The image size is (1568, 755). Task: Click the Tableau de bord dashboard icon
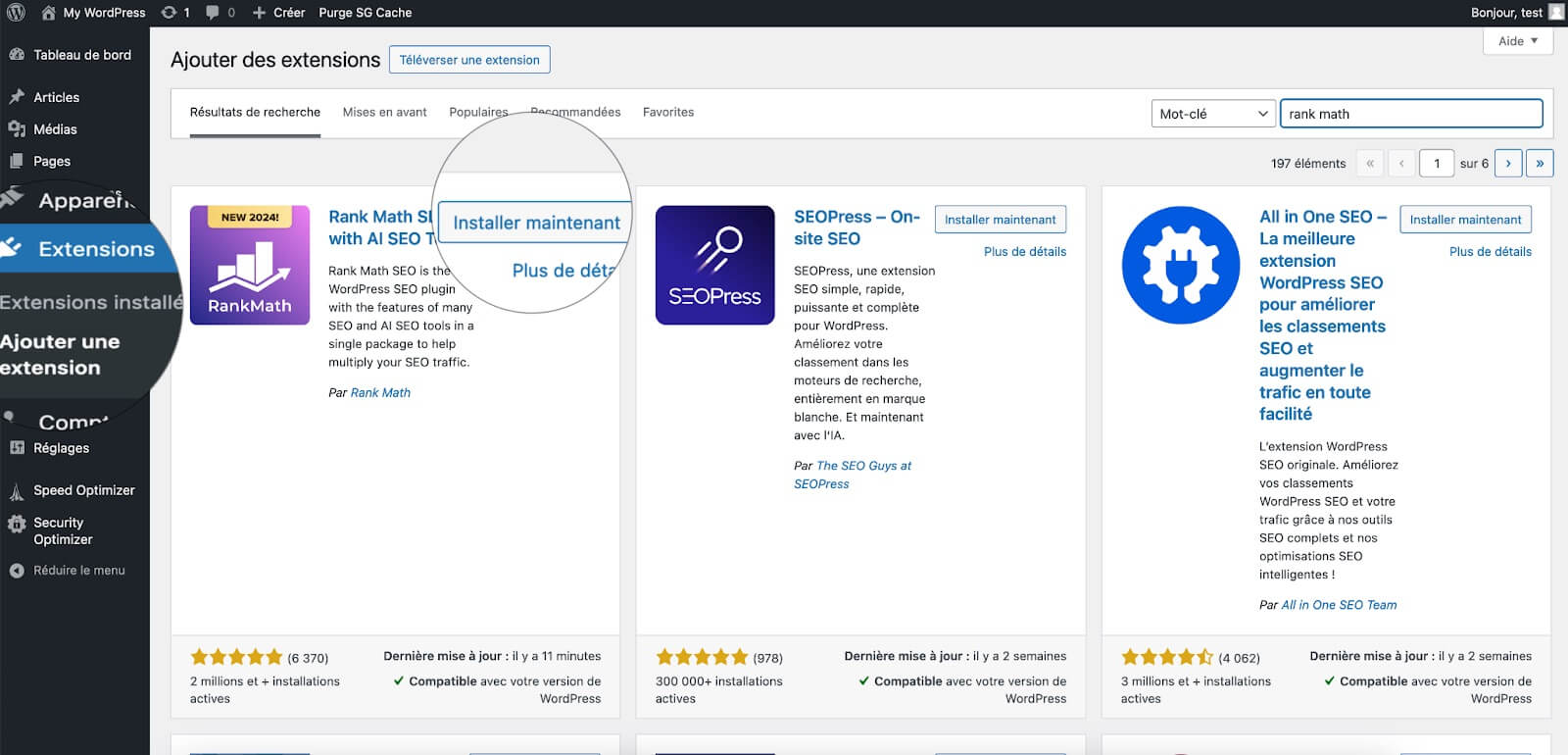tap(17, 55)
